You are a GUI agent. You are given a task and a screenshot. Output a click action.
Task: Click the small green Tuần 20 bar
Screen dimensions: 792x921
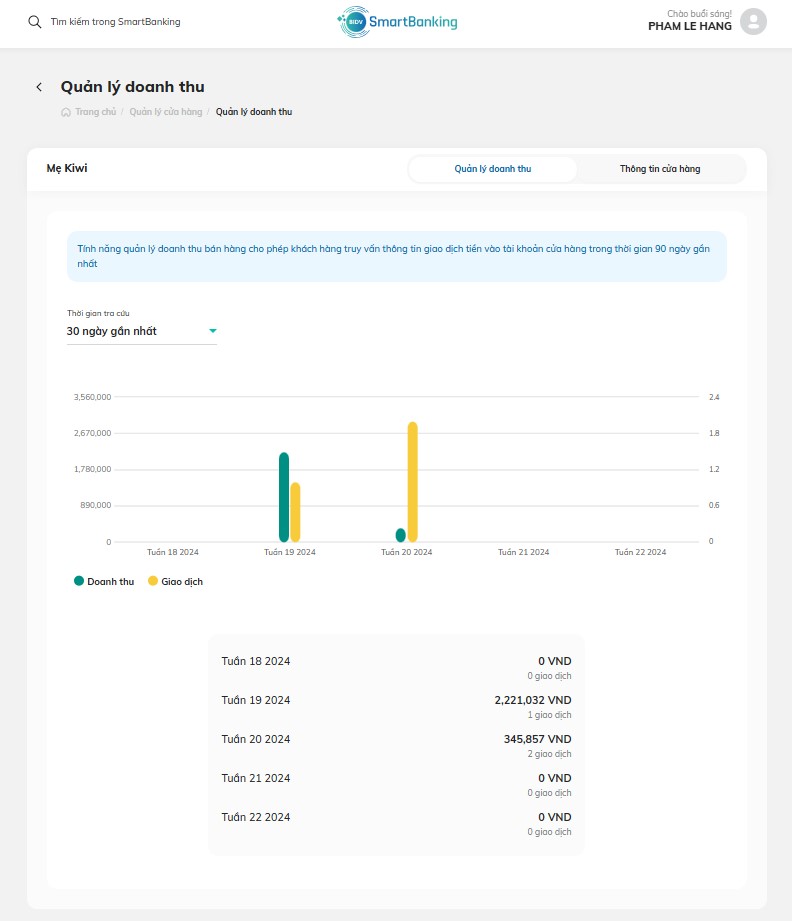click(401, 535)
